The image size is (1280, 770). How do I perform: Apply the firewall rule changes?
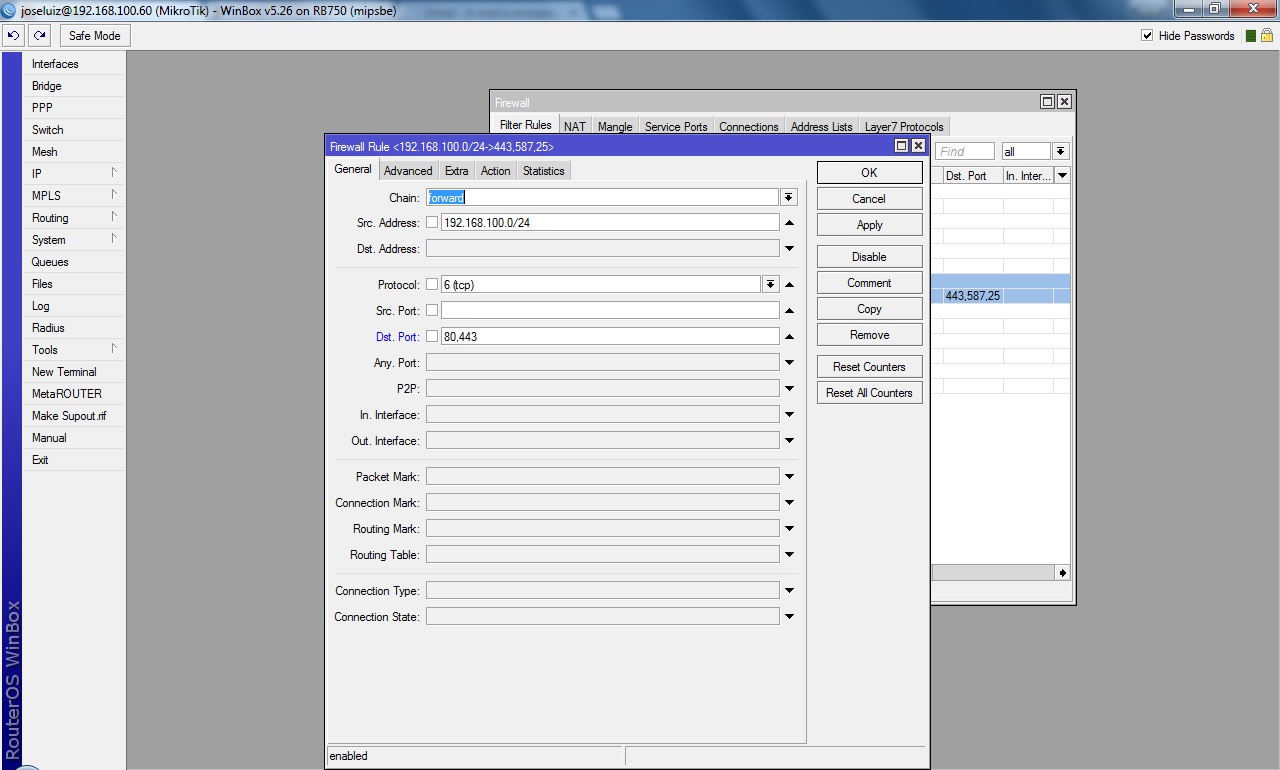[869, 225]
